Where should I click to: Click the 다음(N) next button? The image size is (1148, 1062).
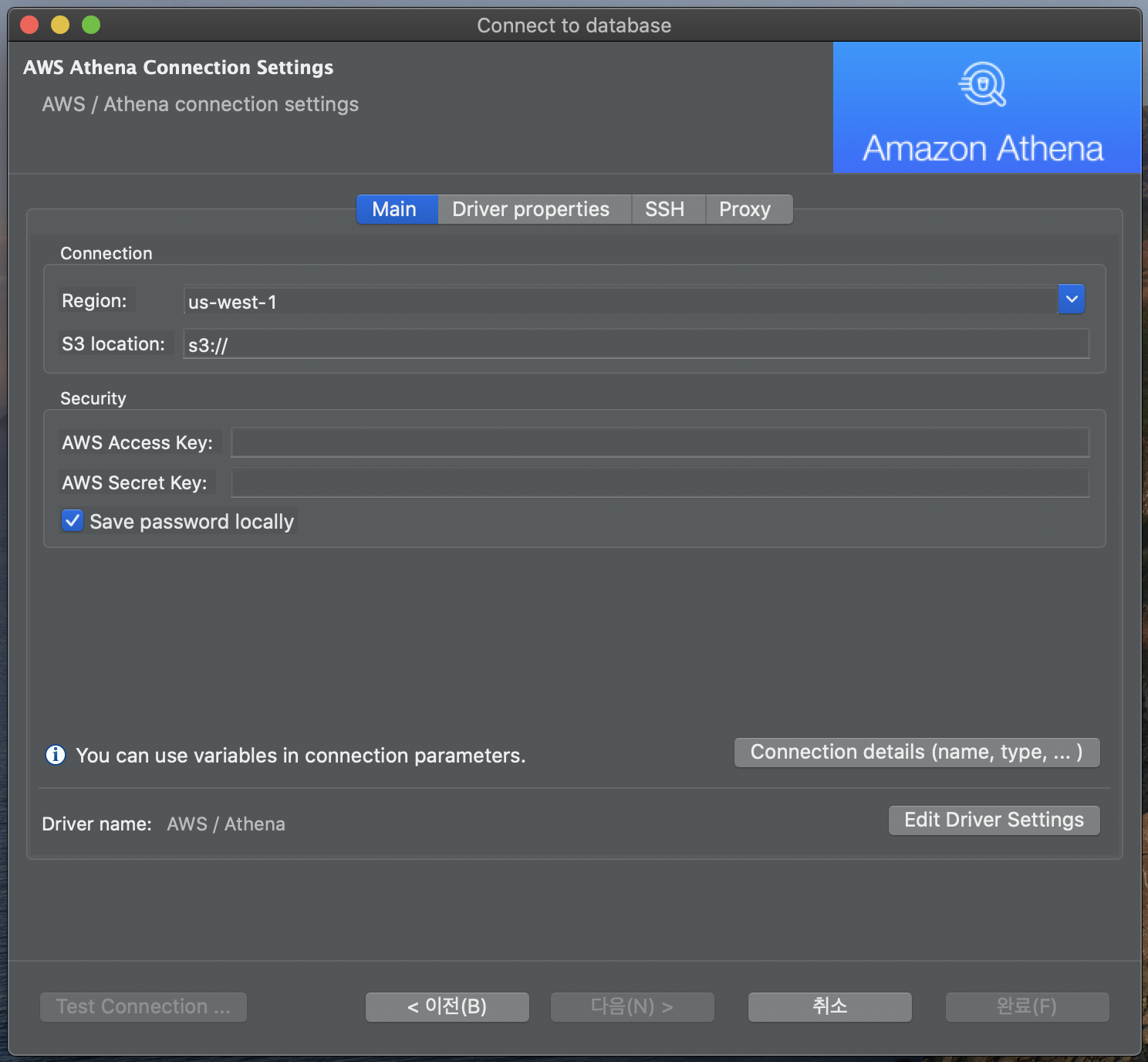(x=633, y=1006)
